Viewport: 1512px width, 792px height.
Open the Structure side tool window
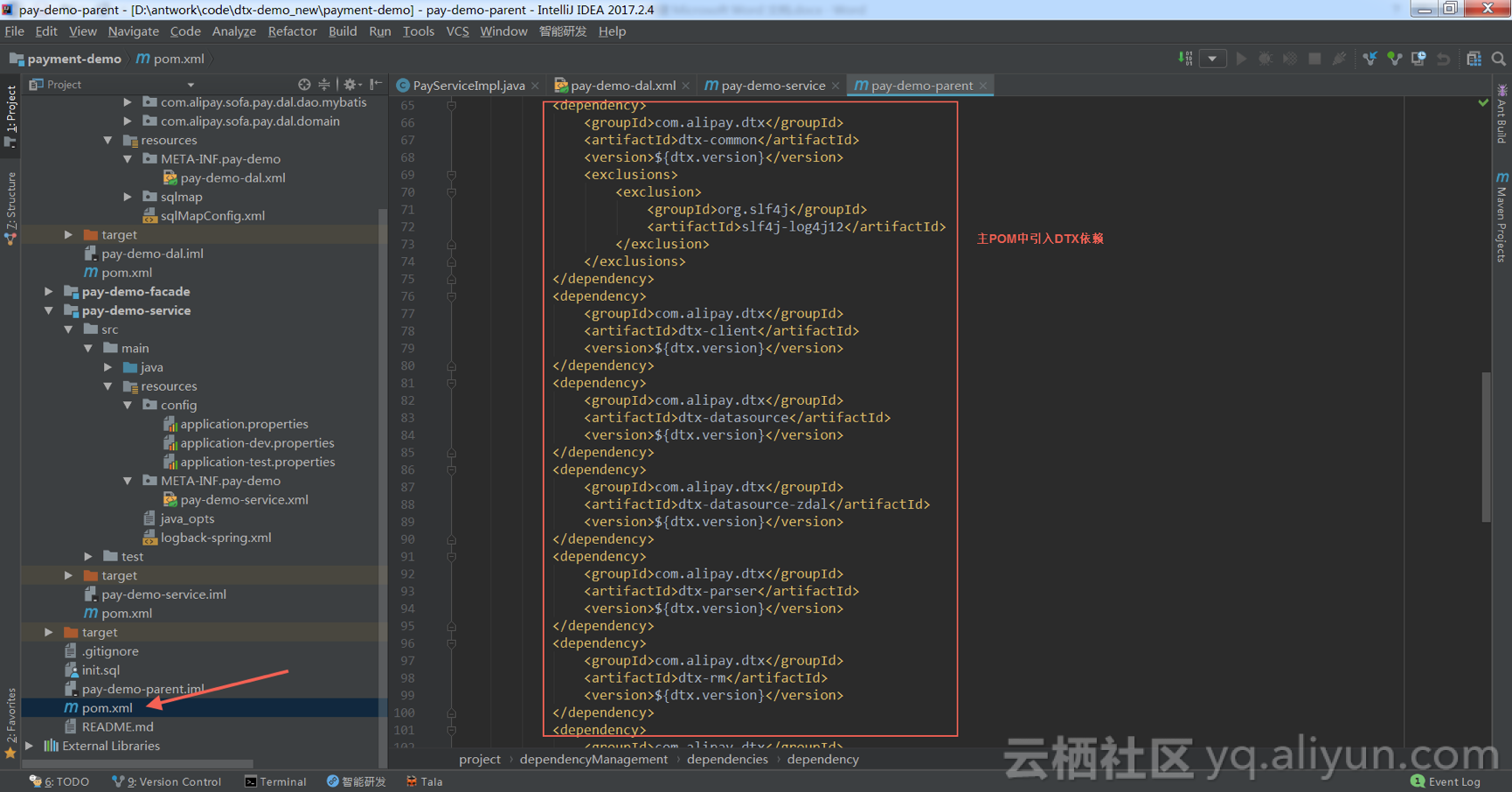[x=10, y=208]
